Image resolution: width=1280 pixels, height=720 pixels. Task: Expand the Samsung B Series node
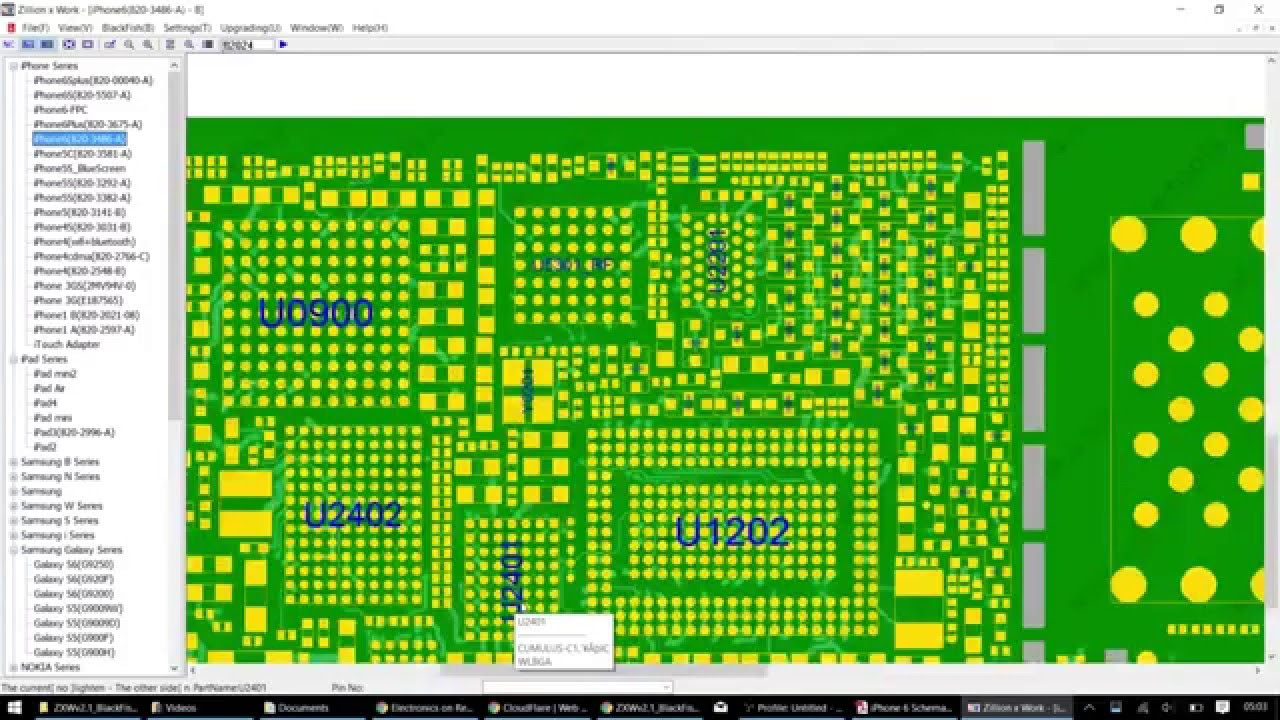tap(13, 462)
